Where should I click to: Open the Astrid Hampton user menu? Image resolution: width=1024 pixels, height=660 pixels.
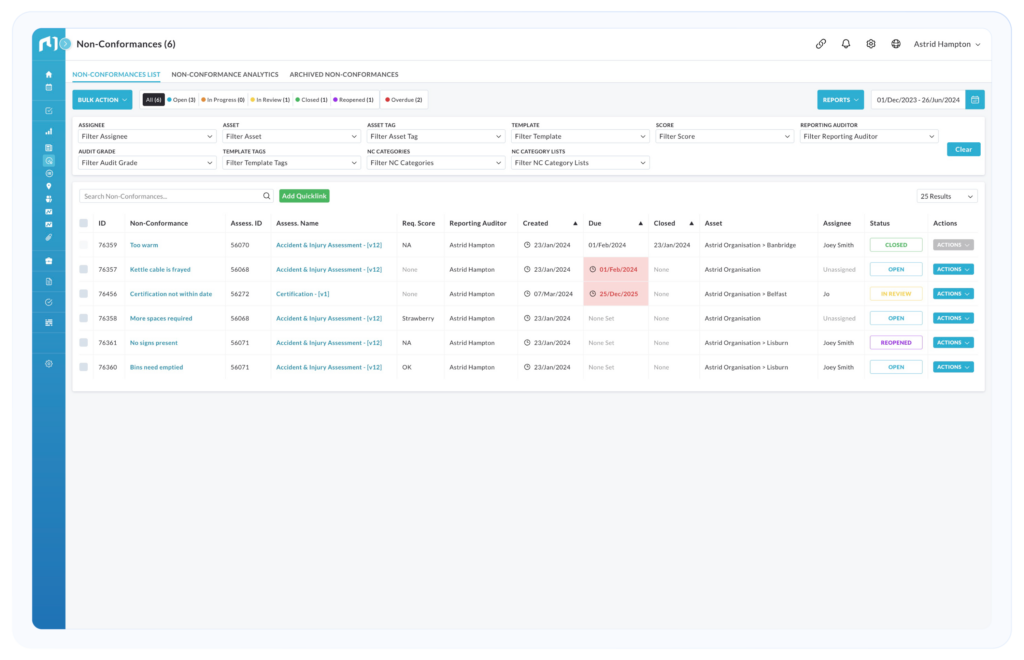[946, 44]
